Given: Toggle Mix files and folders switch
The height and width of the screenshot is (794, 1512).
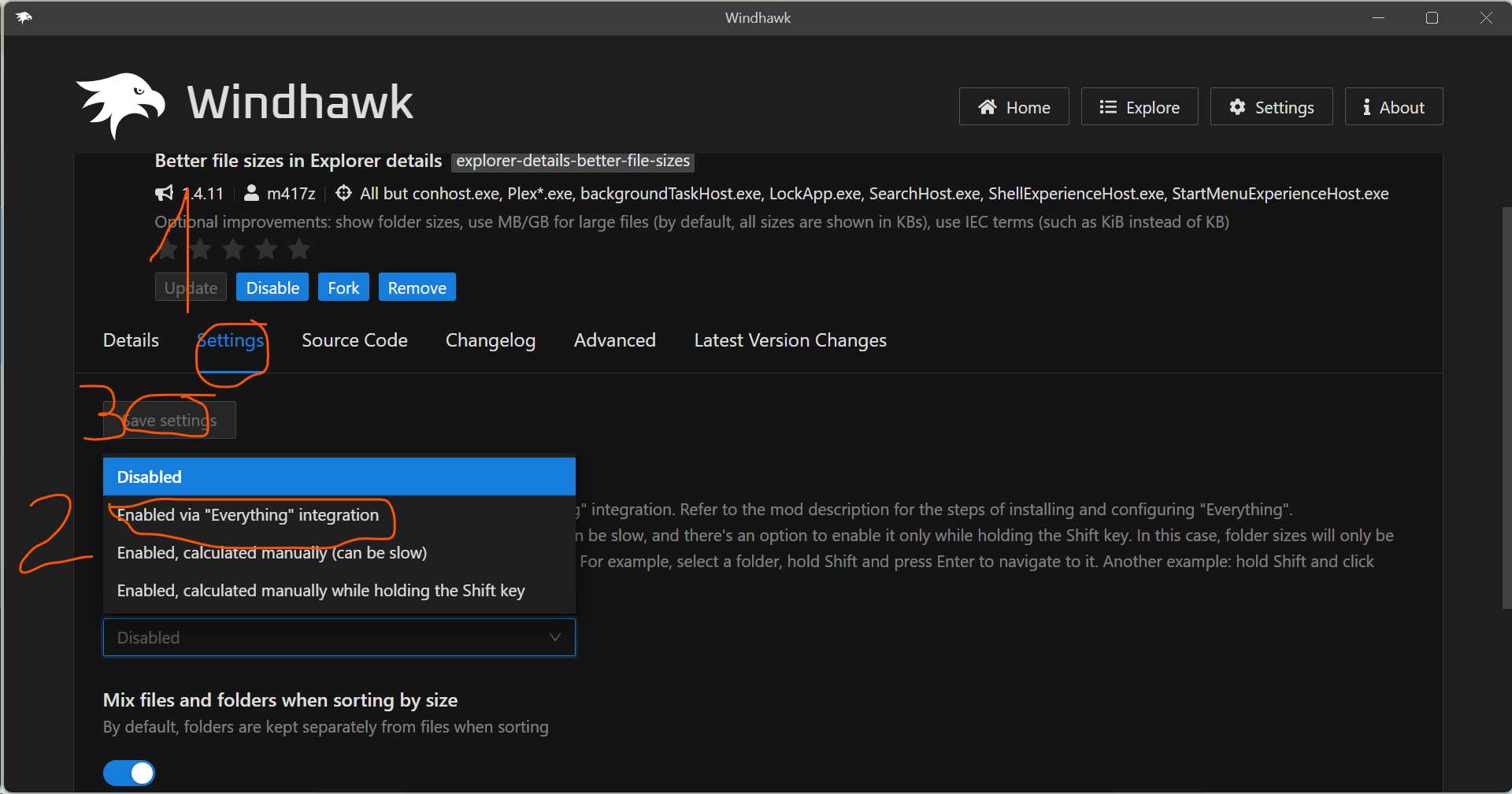Looking at the screenshot, I should click(129, 773).
